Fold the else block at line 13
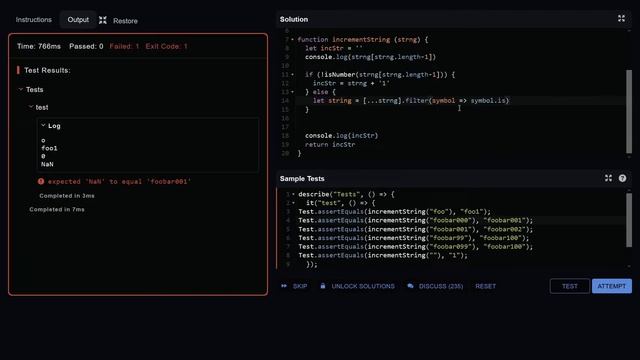The width and height of the screenshot is (640, 360). (x=292, y=92)
